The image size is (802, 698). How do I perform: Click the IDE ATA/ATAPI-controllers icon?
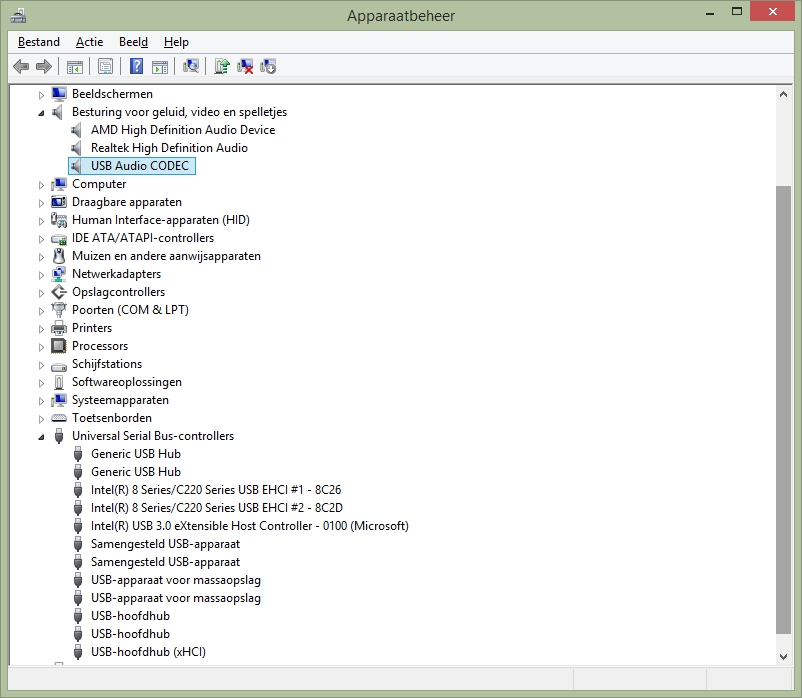pyautogui.click(x=59, y=238)
